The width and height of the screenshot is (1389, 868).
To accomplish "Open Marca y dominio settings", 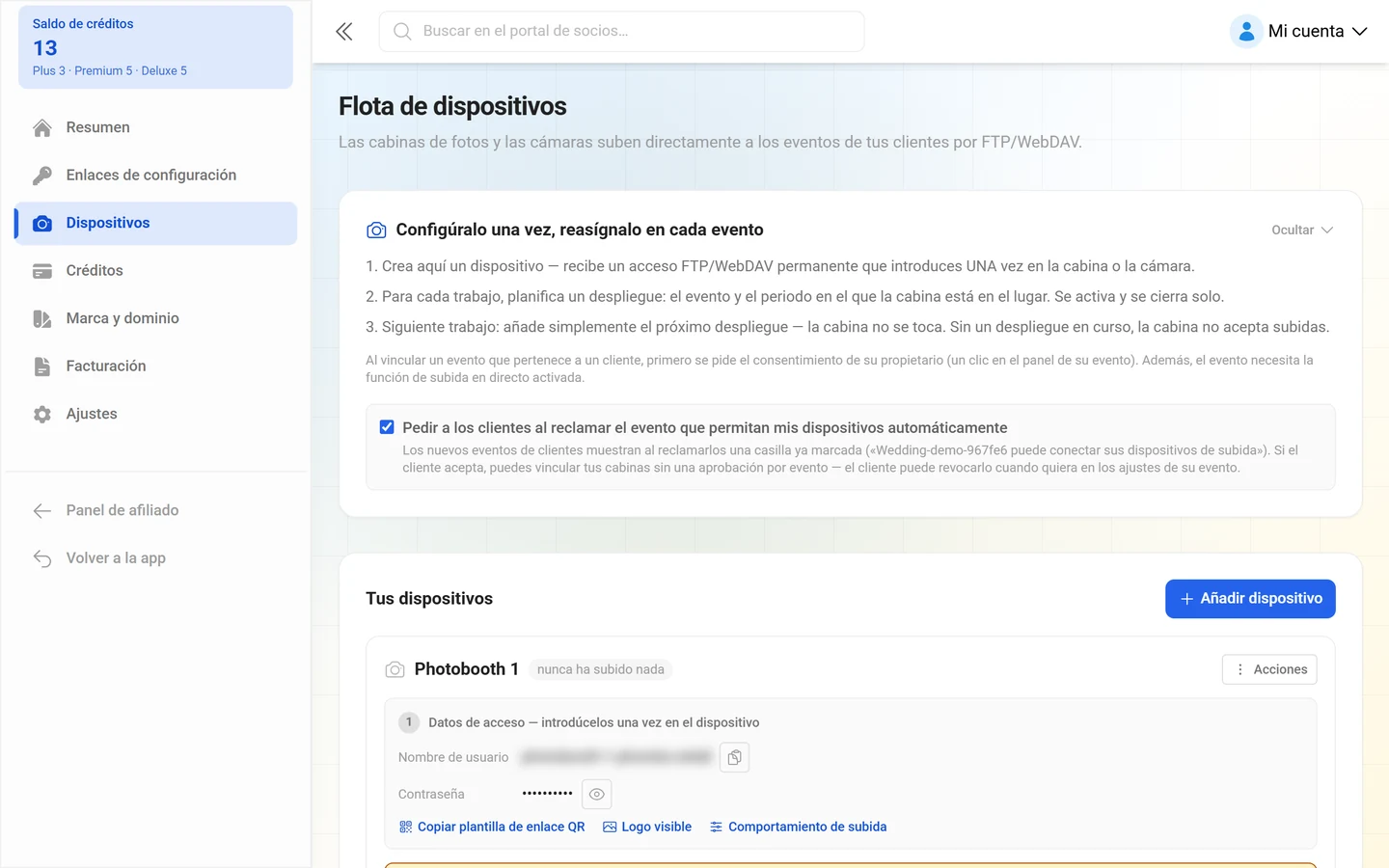I will pos(155,319).
